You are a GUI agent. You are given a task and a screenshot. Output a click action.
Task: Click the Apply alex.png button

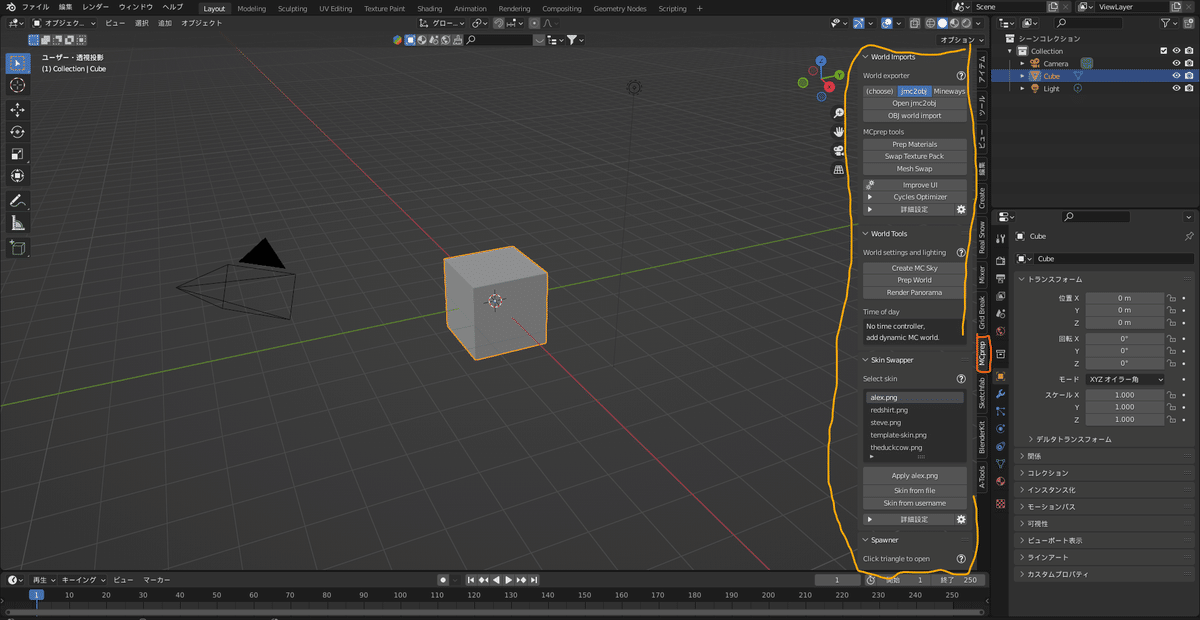pyautogui.click(x=915, y=476)
